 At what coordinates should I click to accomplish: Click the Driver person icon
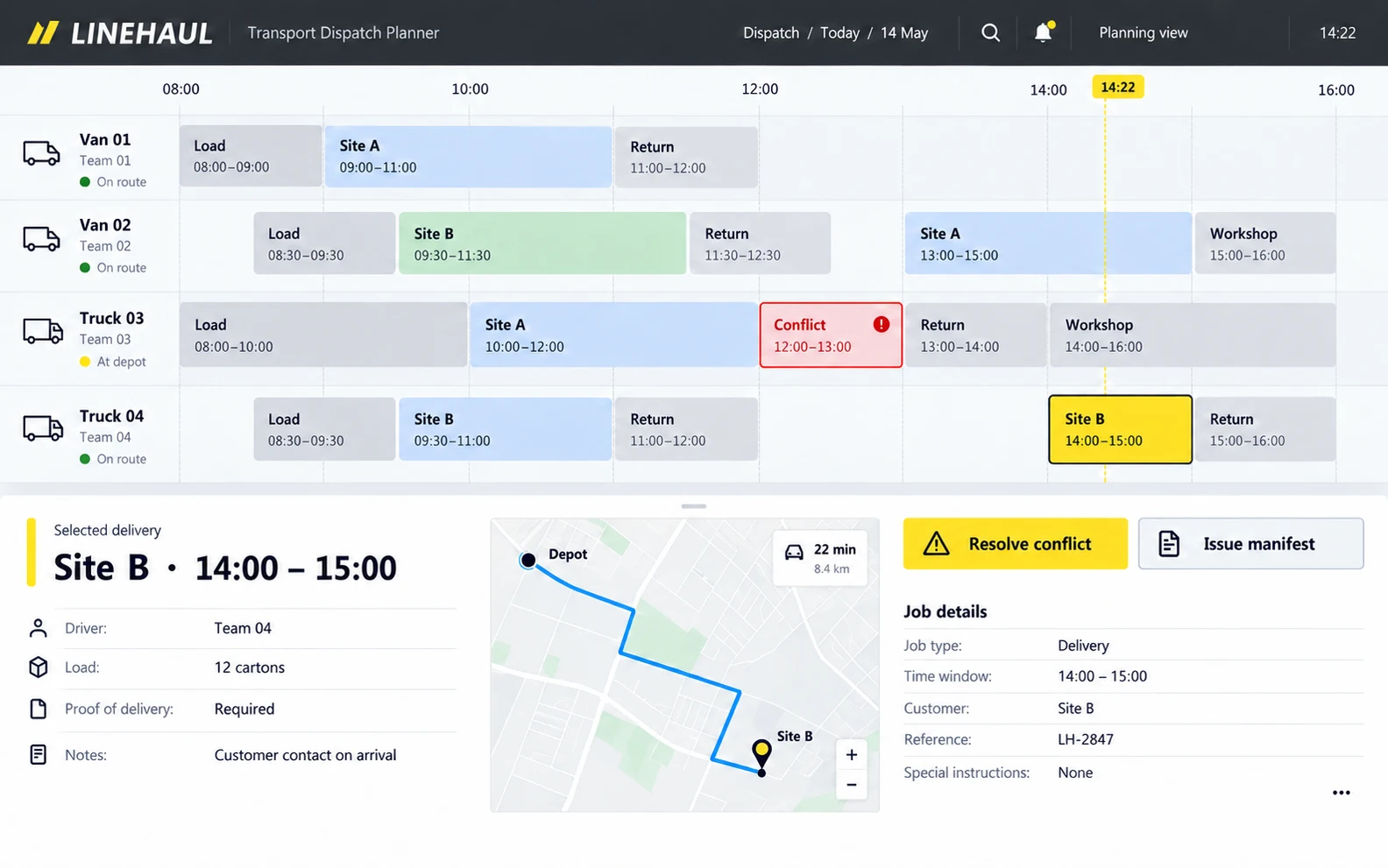tap(38, 628)
